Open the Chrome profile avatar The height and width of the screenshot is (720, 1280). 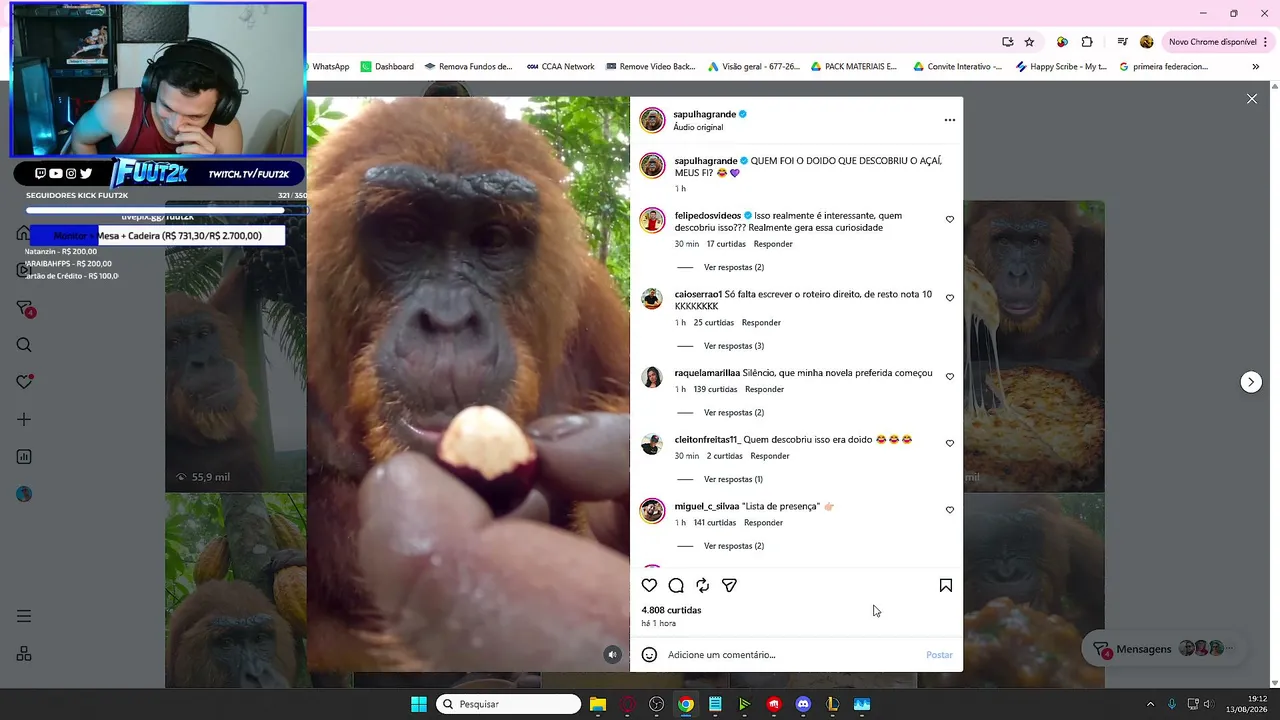coord(1147,42)
